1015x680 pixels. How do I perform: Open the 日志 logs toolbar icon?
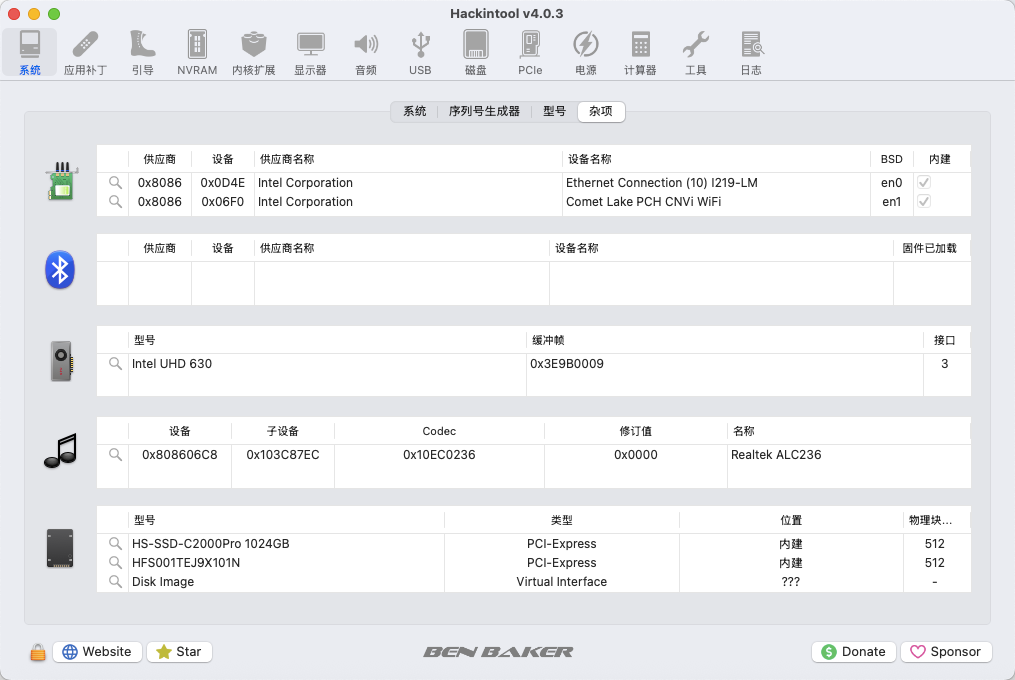tap(751, 52)
